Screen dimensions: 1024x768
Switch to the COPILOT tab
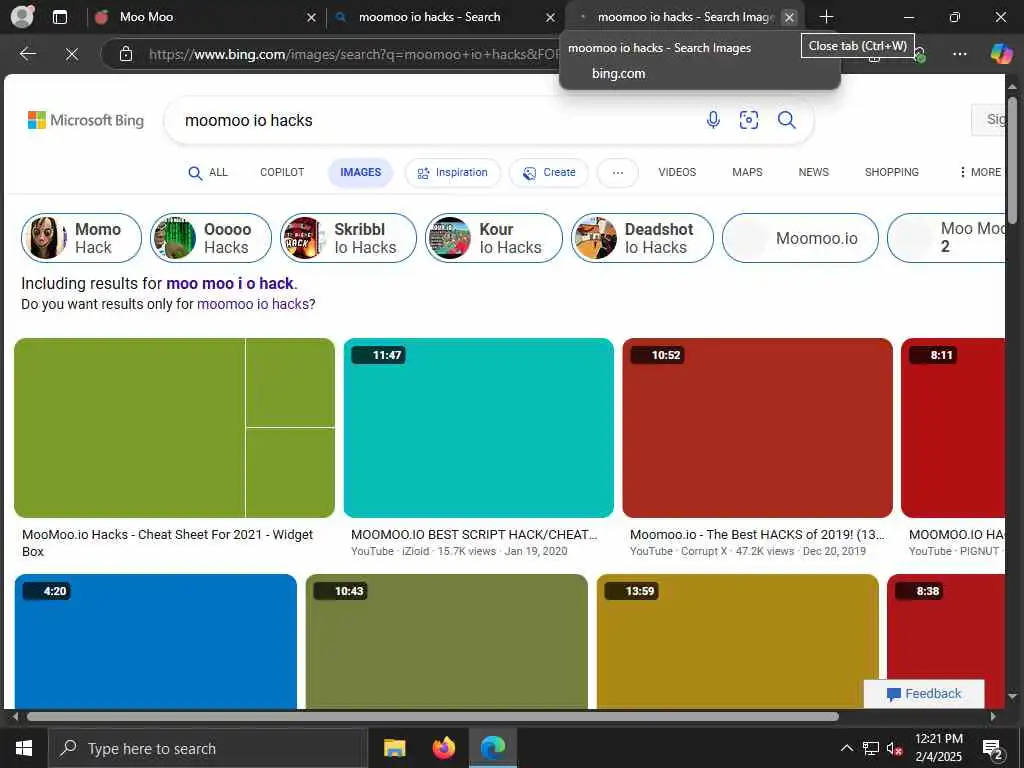pos(282,172)
